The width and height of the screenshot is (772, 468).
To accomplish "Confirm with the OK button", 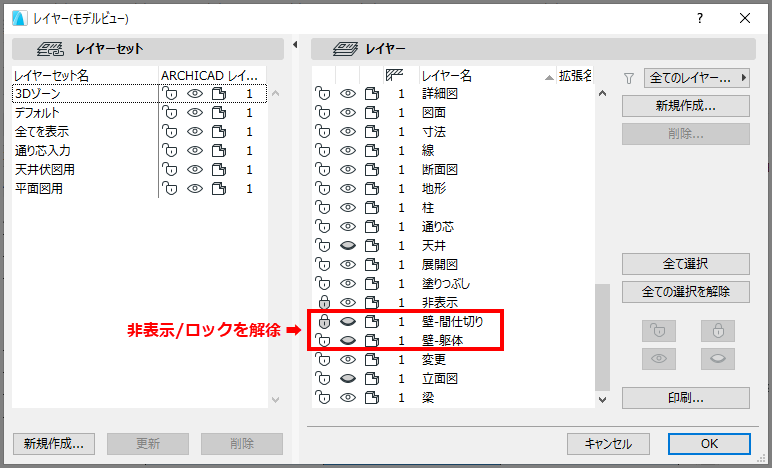I will point(709,444).
